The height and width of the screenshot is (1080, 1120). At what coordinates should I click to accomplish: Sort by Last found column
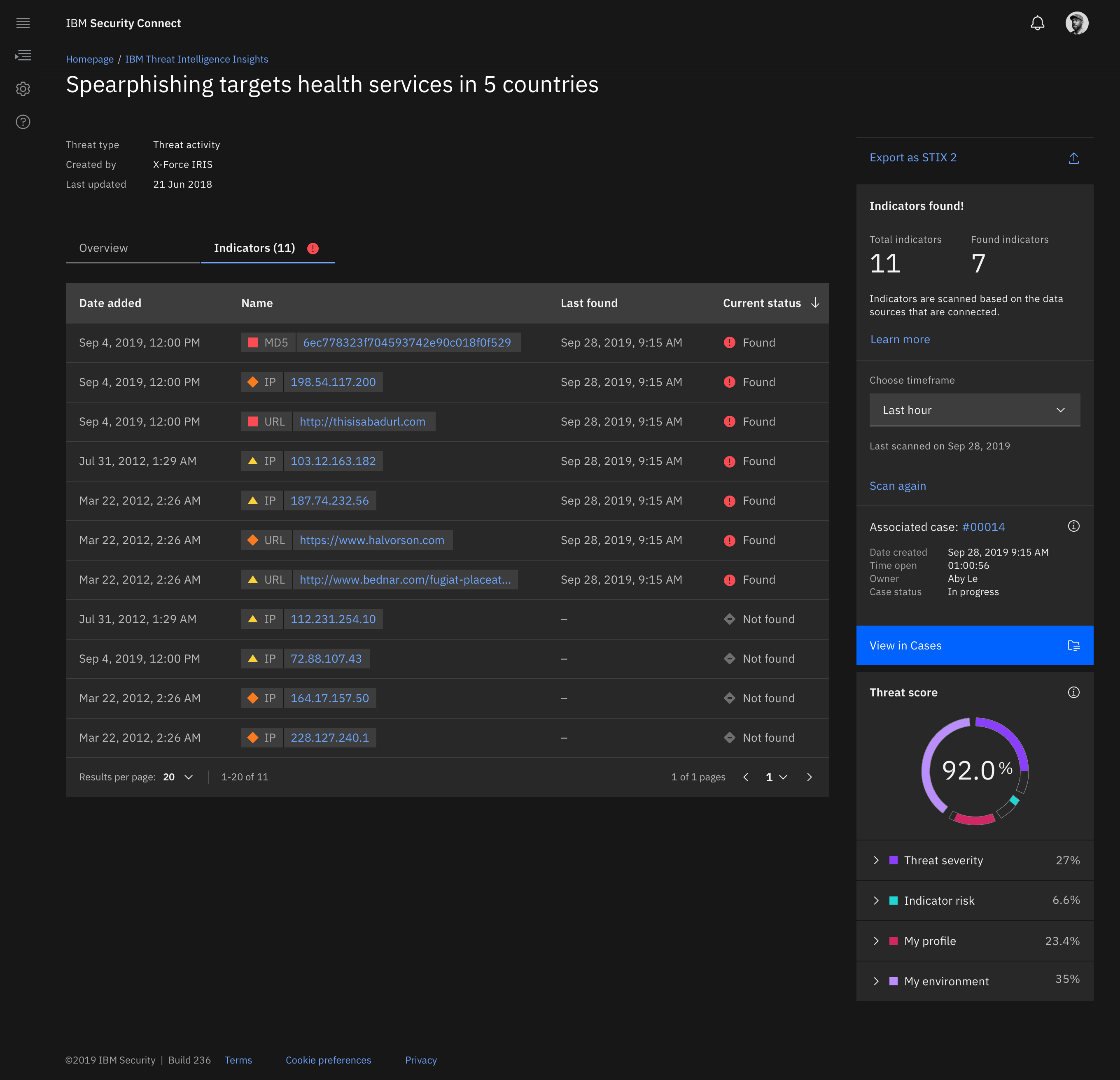coord(588,303)
